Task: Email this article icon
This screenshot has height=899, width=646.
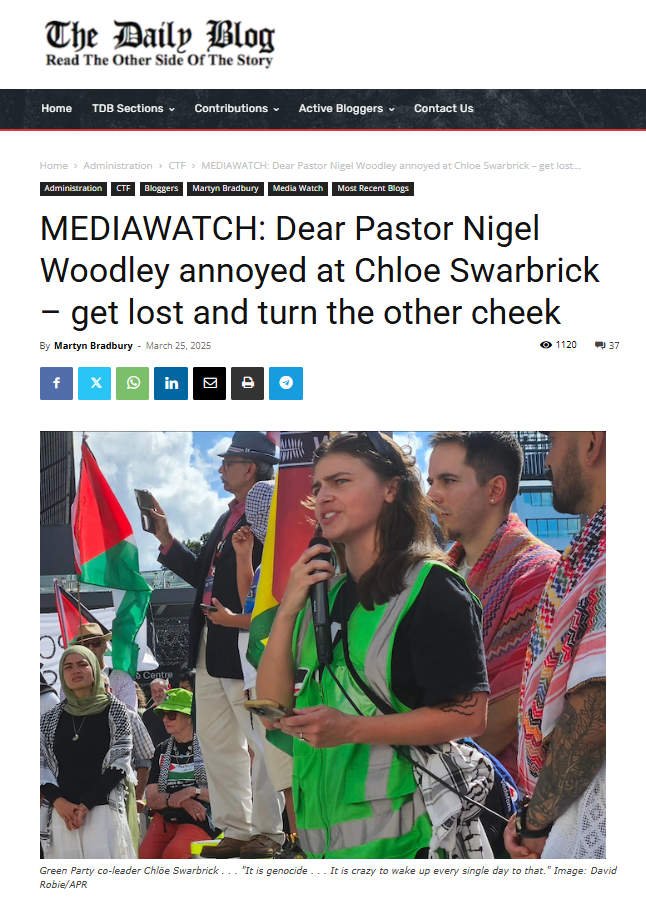Action: 209,383
